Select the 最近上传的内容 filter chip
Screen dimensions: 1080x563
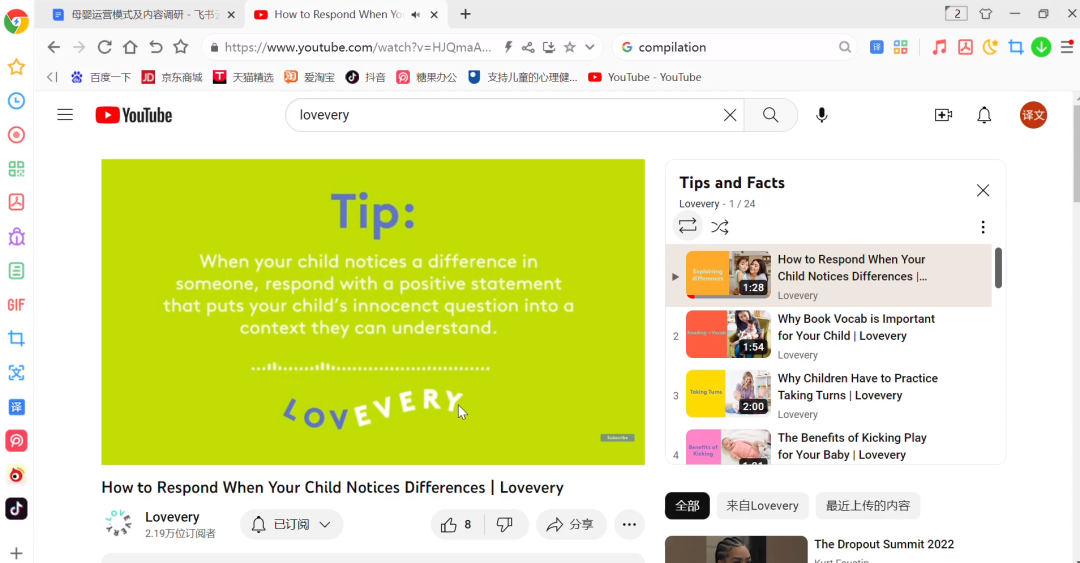868,506
